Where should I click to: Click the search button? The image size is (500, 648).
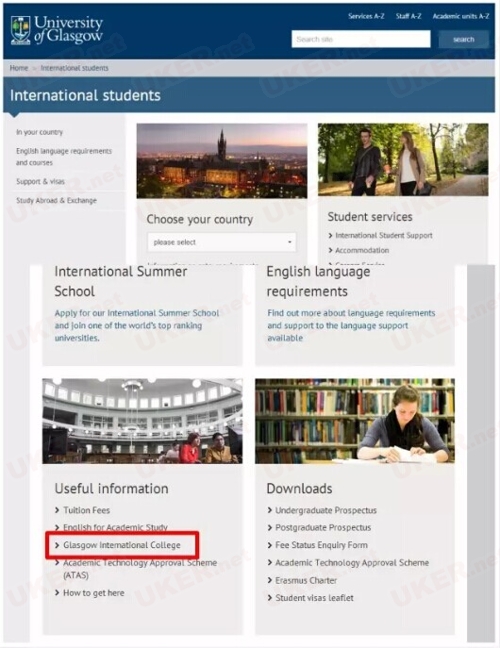464,39
